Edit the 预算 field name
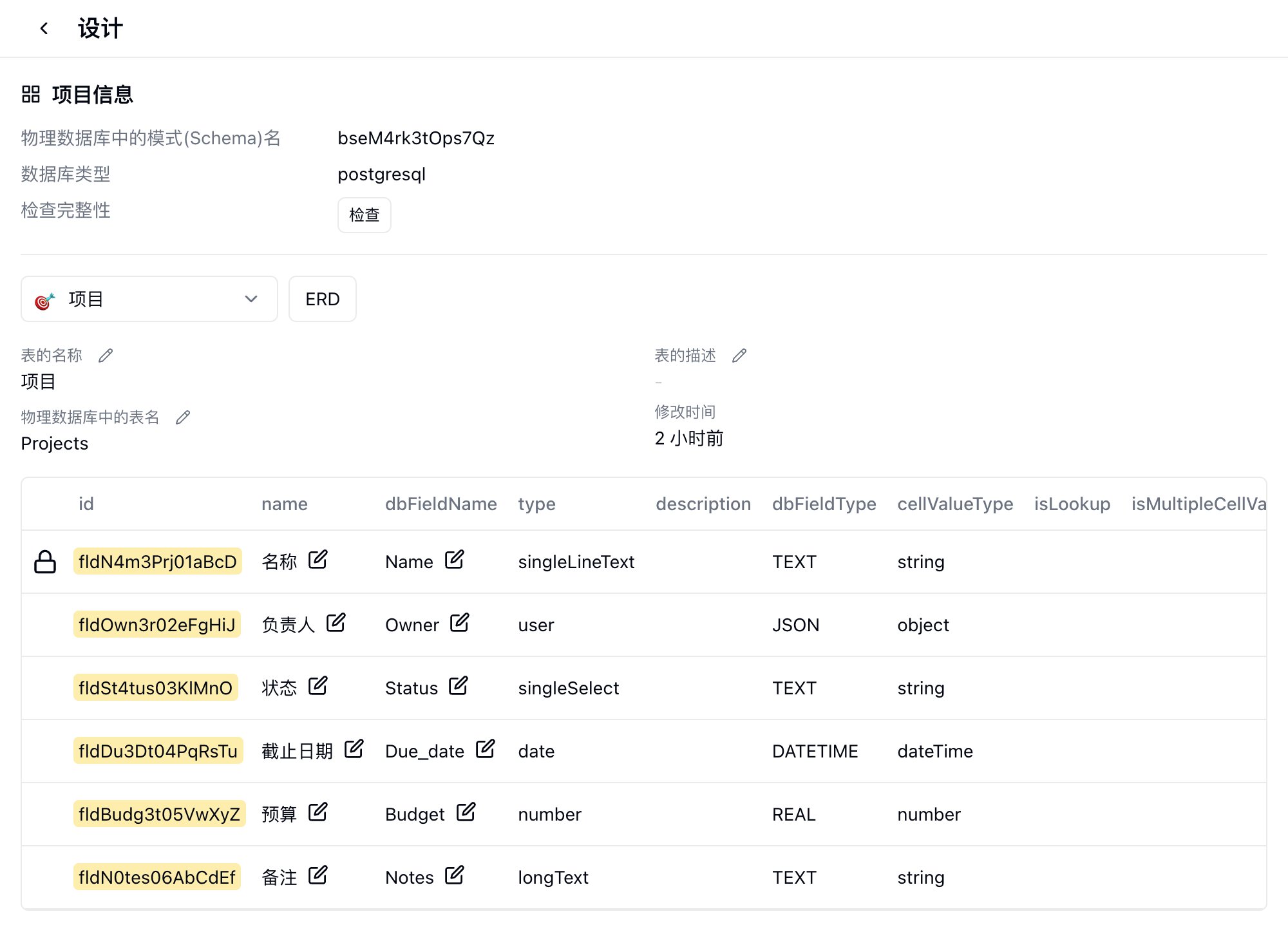This screenshot has width=1288, height=952. click(317, 812)
